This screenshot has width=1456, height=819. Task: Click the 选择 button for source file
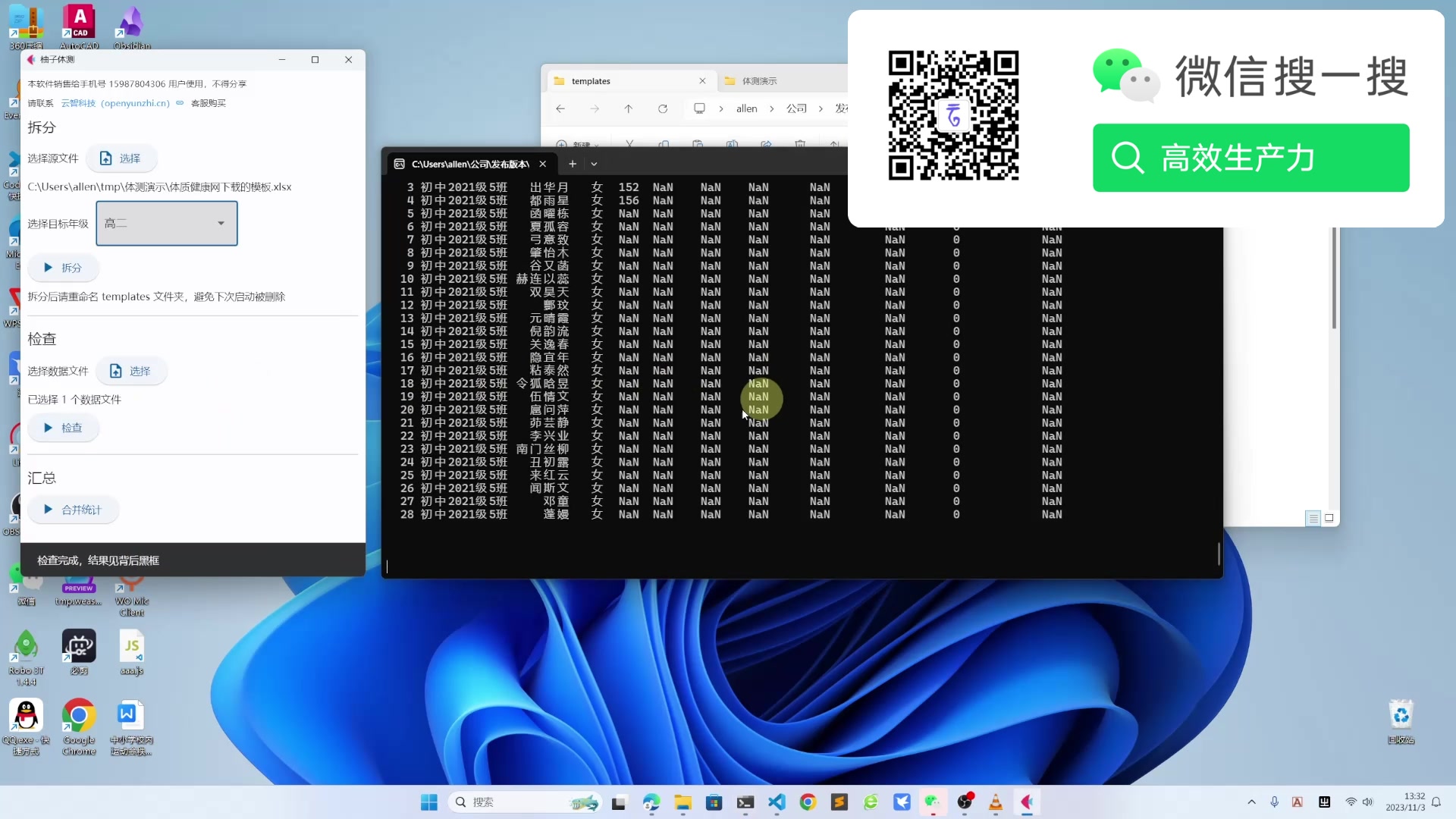(121, 158)
